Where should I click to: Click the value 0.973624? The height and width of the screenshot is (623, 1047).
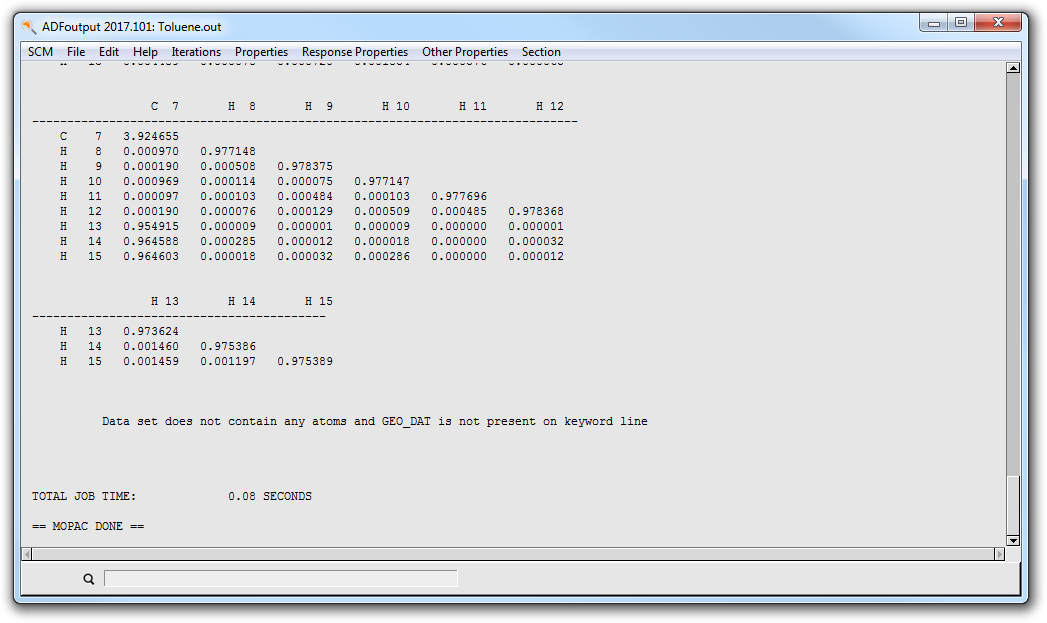pos(151,331)
